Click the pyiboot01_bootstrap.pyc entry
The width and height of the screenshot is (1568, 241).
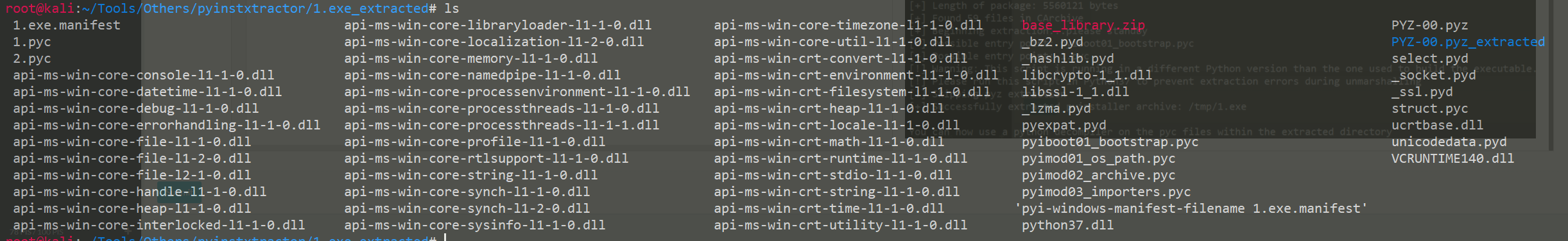[1110, 142]
